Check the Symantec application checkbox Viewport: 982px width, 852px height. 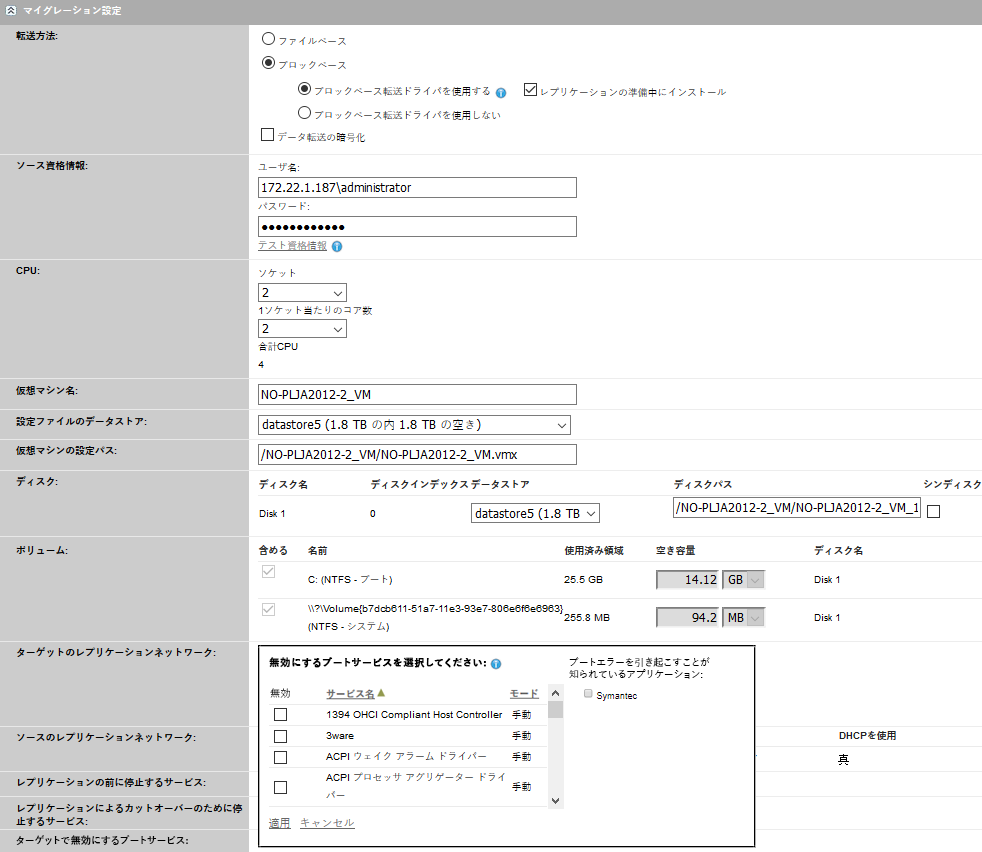click(589, 694)
